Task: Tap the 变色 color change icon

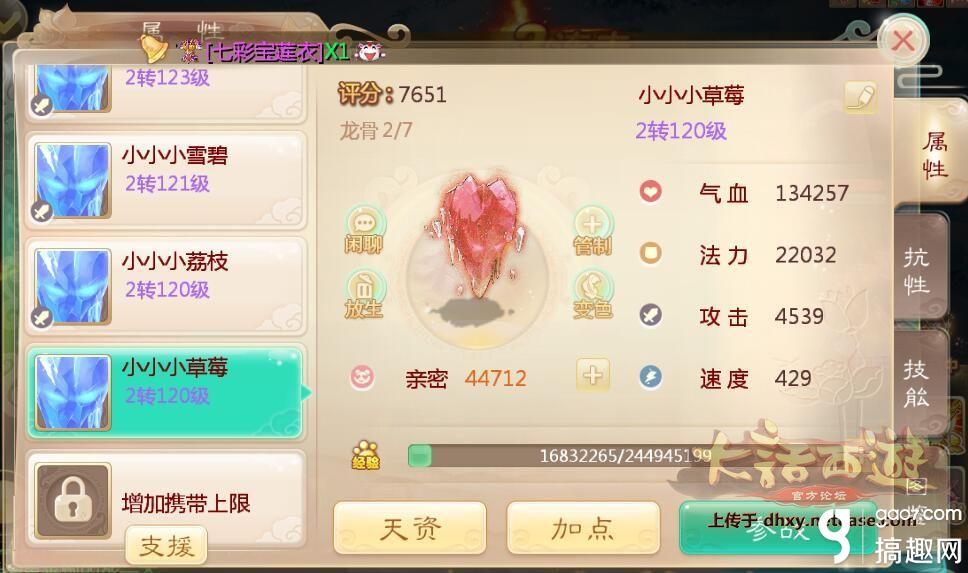Action: click(x=593, y=295)
